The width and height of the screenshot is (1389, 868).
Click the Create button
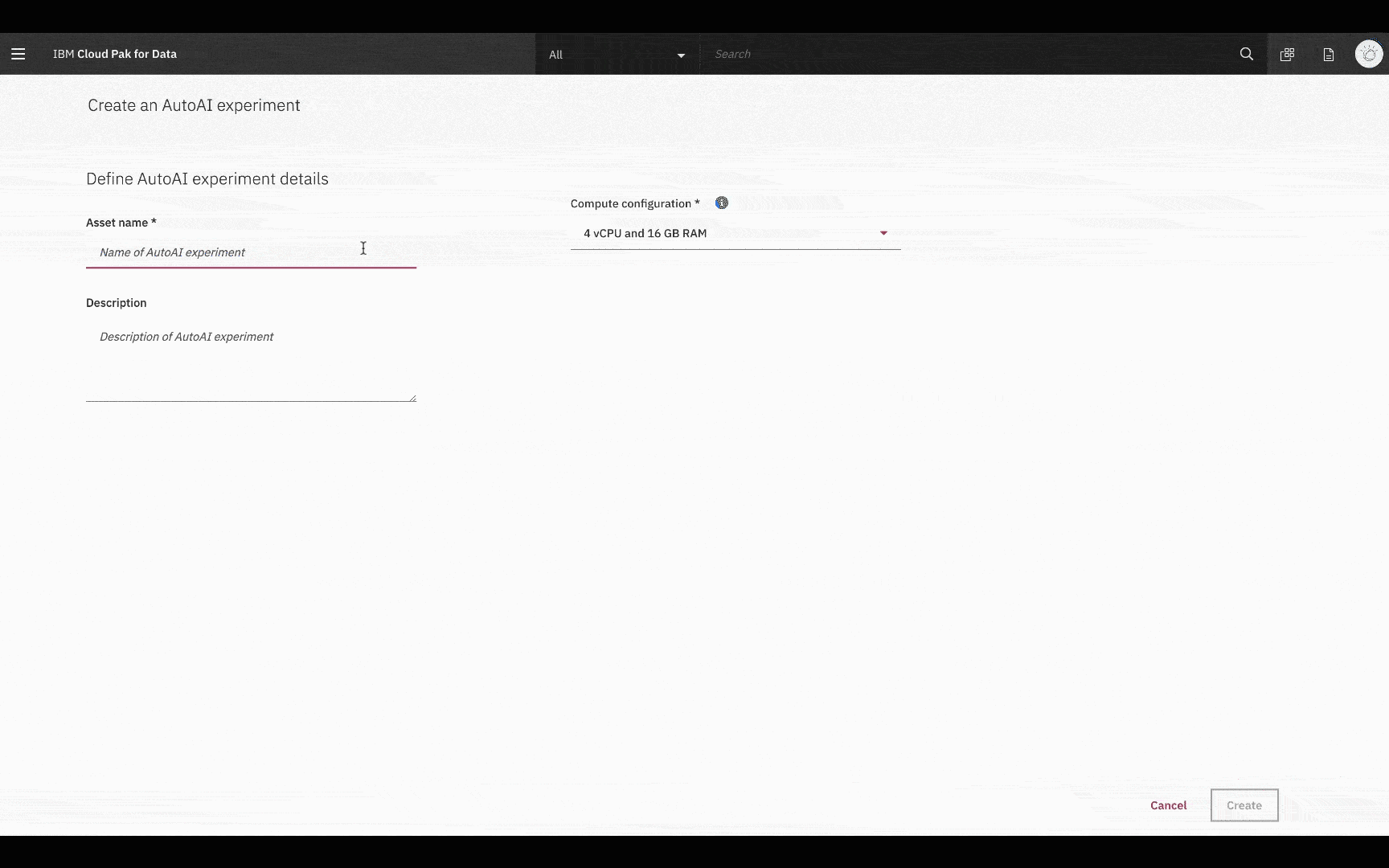click(x=1244, y=805)
